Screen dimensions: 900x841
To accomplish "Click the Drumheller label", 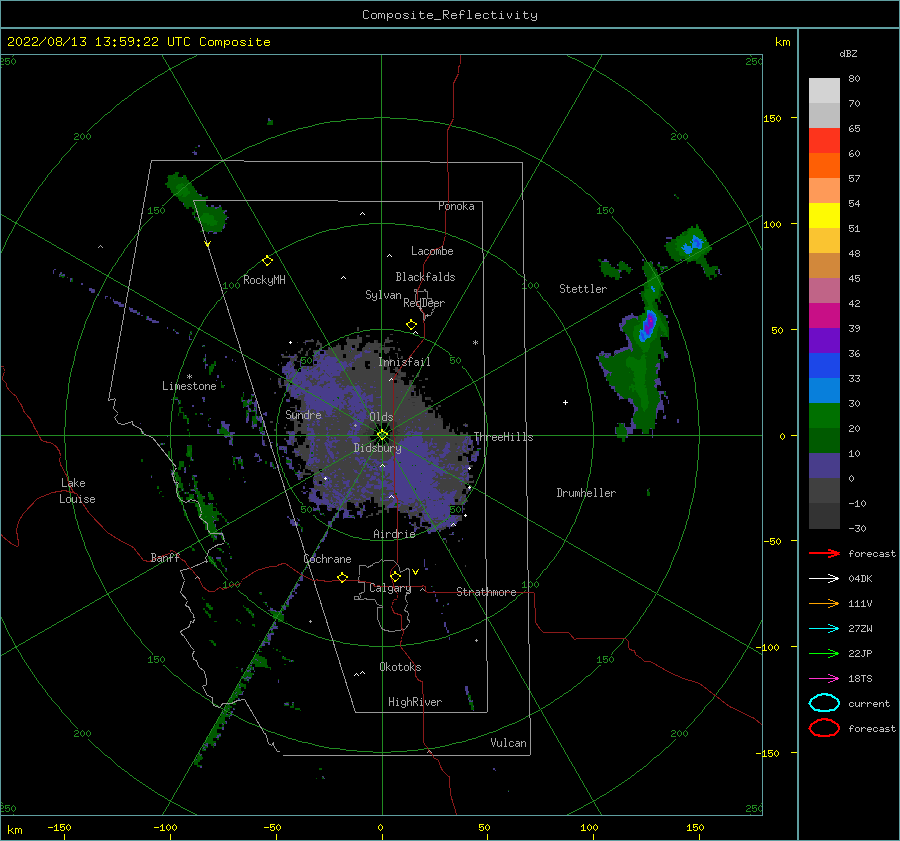I will coord(586,493).
